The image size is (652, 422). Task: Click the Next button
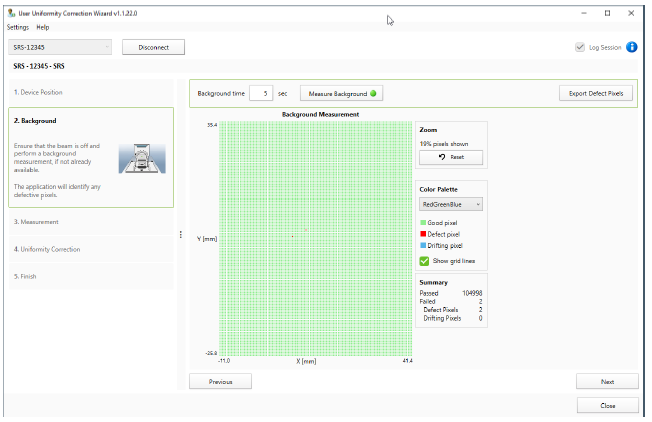[607, 382]
